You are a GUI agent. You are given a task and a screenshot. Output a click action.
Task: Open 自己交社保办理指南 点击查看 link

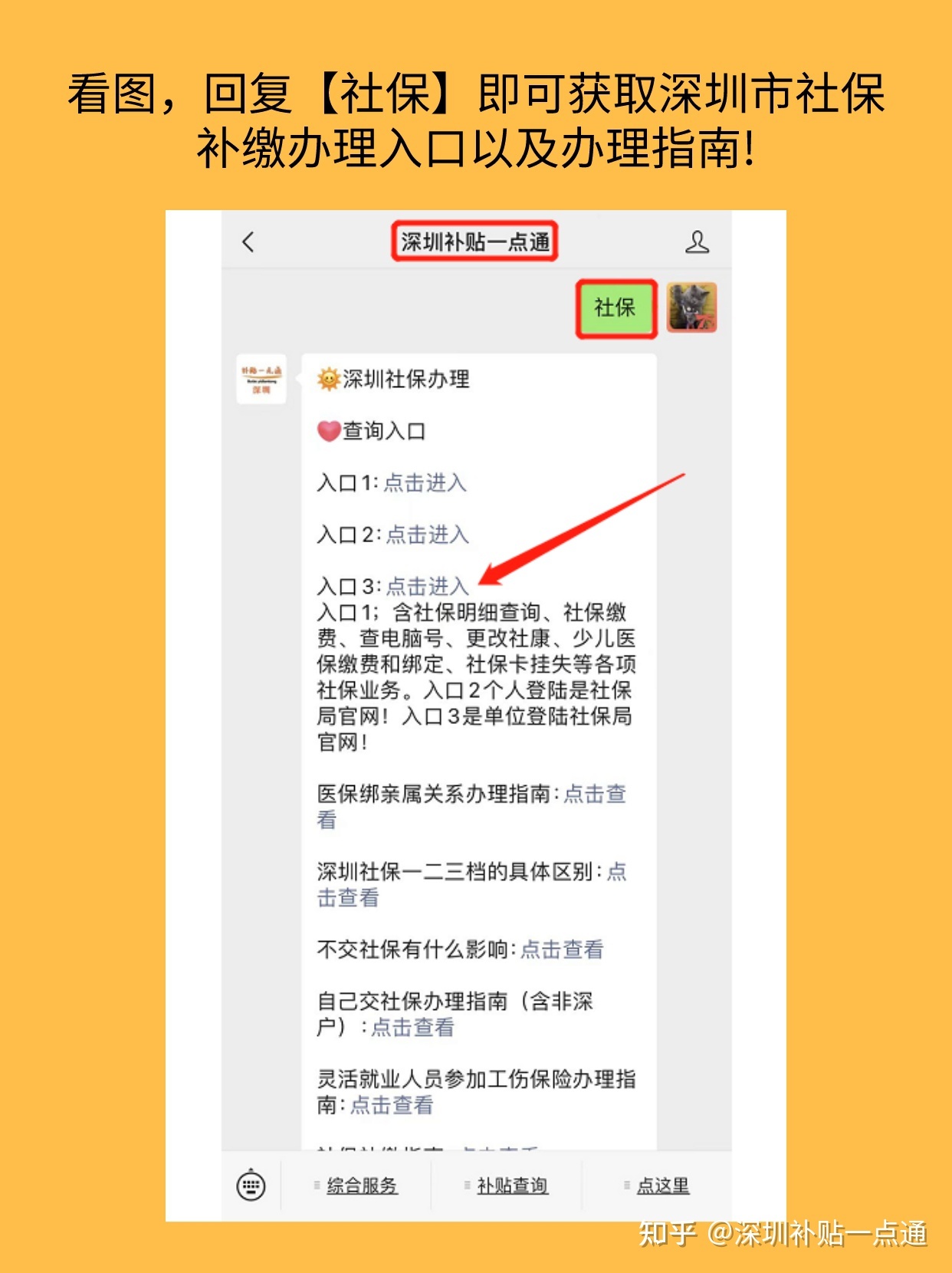[412, 1027]
